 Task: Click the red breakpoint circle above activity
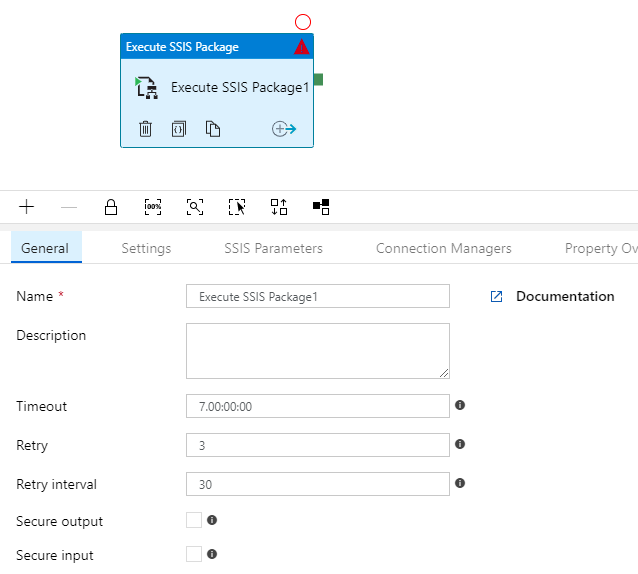303,22
